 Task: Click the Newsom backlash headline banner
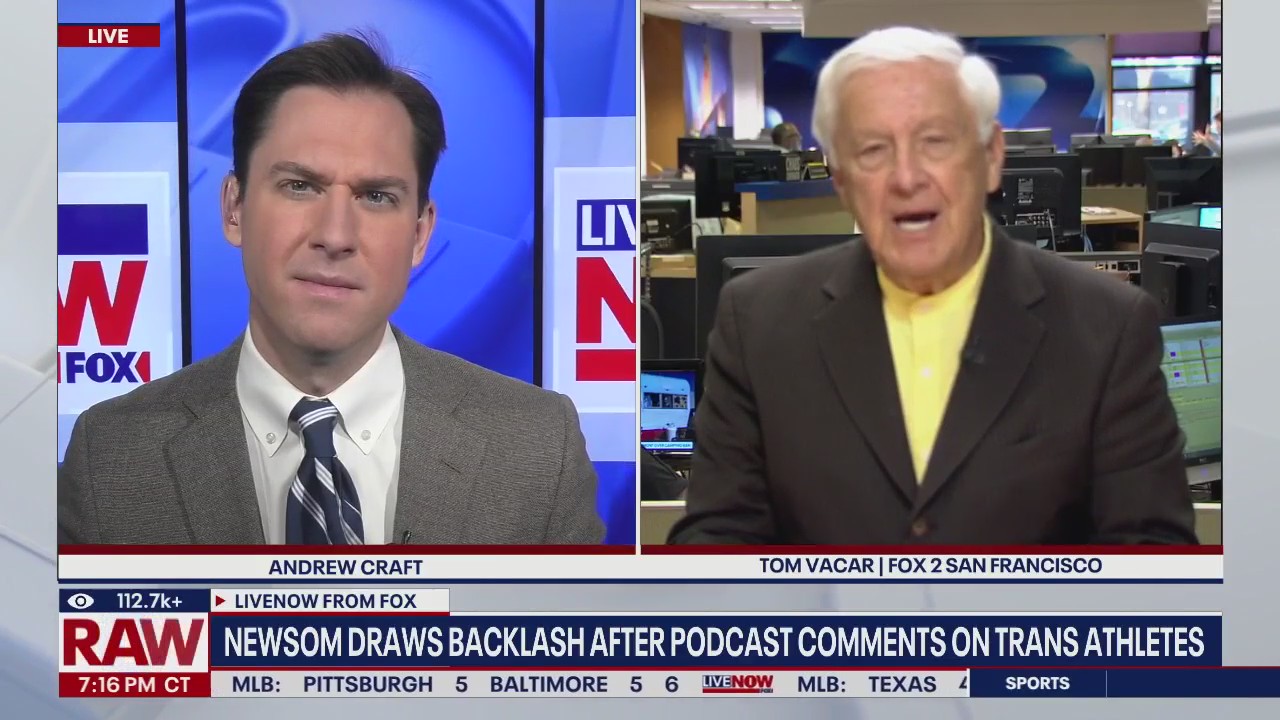click(x=713, y=643)
